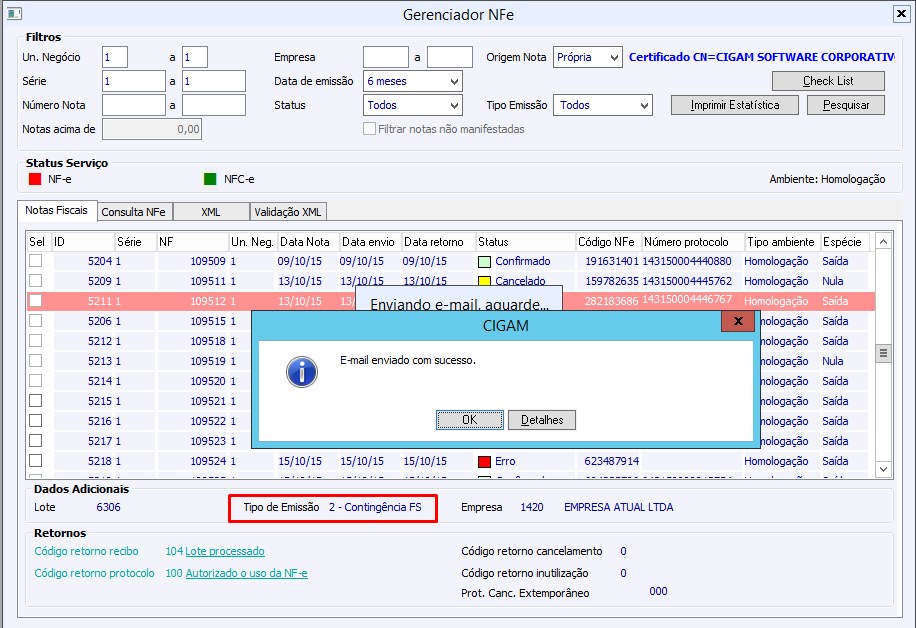916x628 pixels.
Task: Click the Data Nota column header
Action: click(x=308, y=242)
